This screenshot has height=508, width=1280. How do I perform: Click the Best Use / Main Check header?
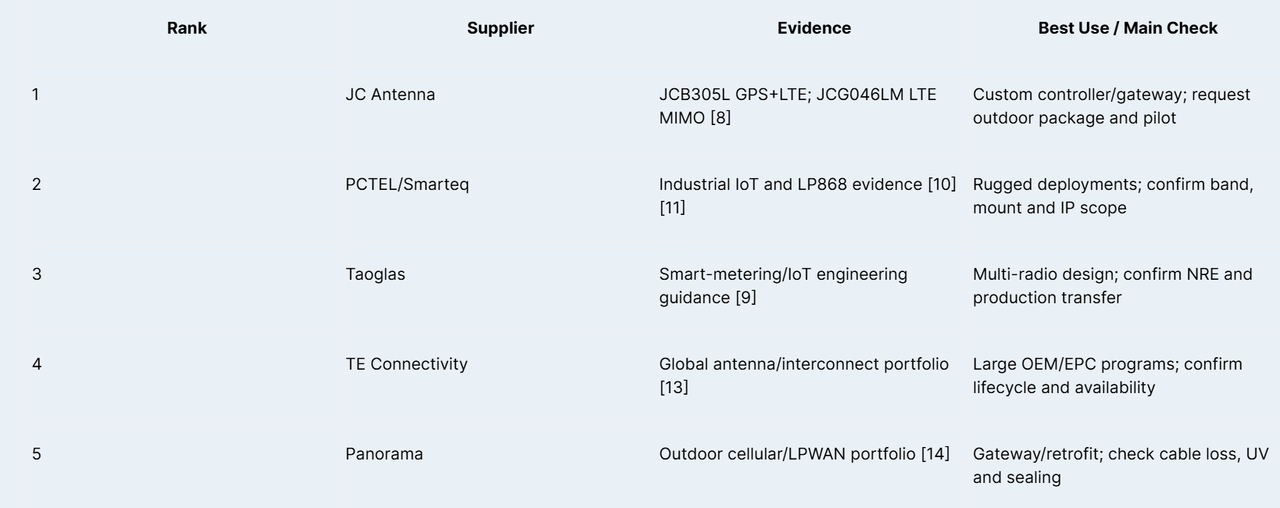click(x=1128, y=28)
